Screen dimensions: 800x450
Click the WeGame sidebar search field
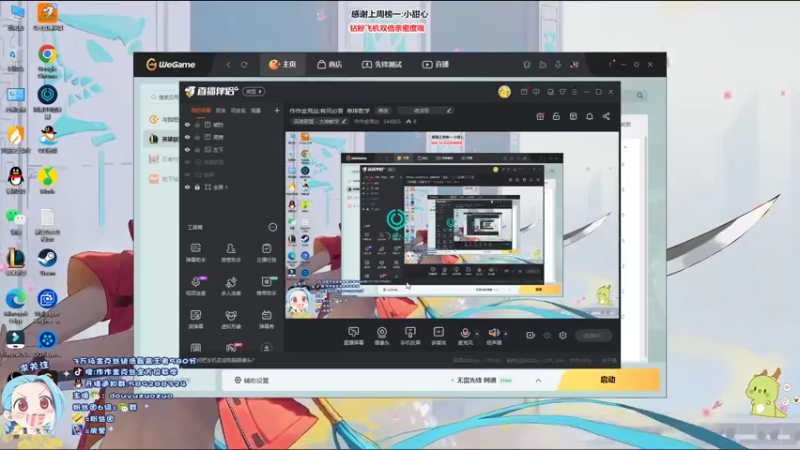163,97
